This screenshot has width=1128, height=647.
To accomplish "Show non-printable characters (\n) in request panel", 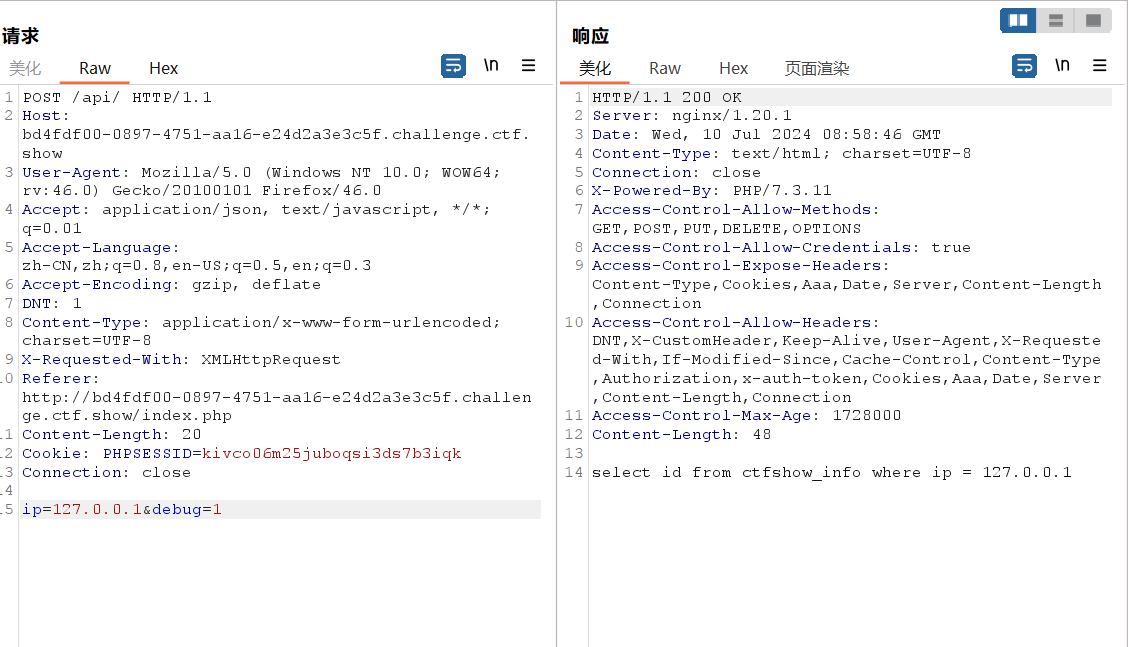I will [x=491, y=66].
